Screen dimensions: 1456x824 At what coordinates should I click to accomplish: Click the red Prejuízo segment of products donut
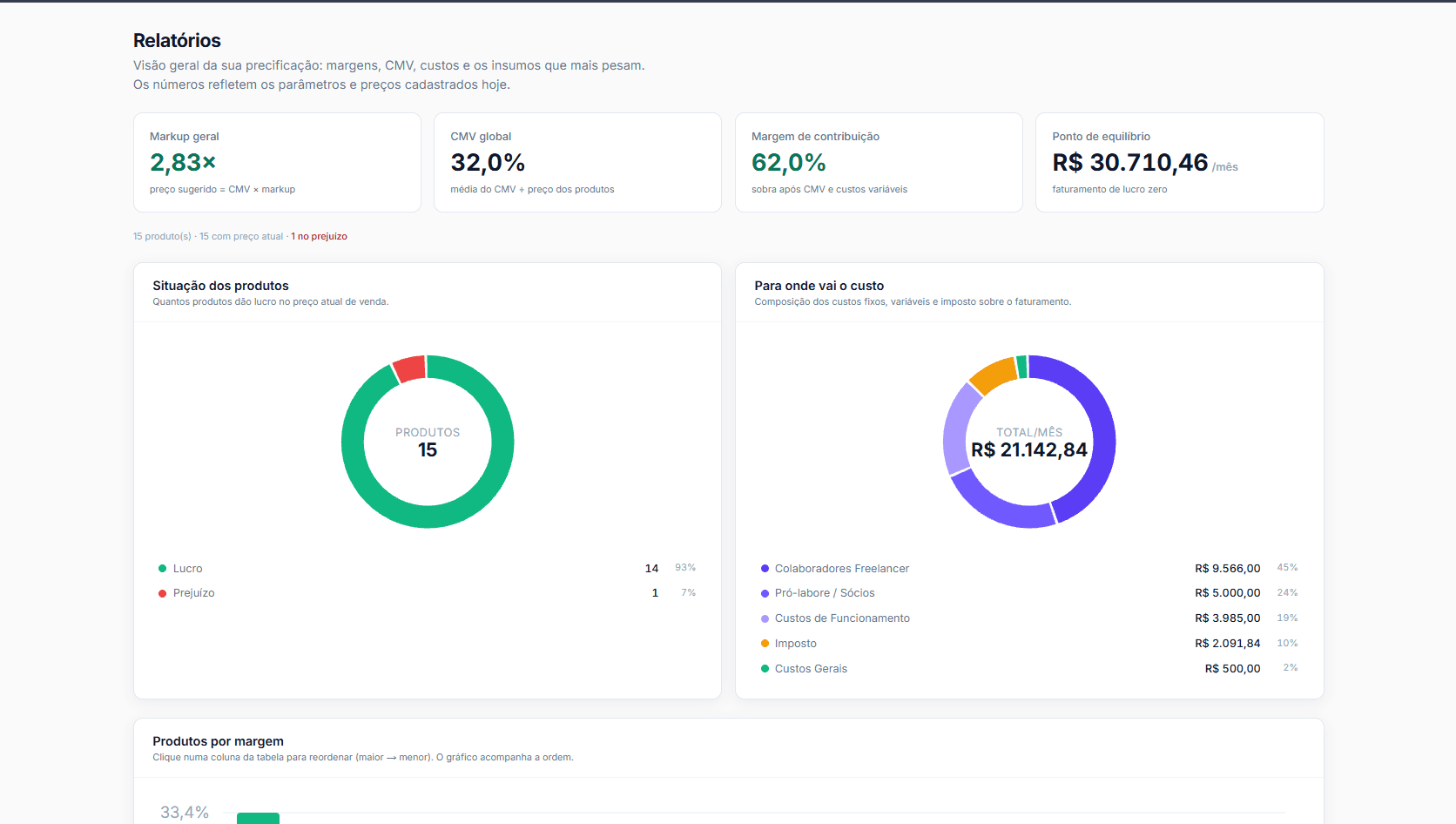pos(409,369)
